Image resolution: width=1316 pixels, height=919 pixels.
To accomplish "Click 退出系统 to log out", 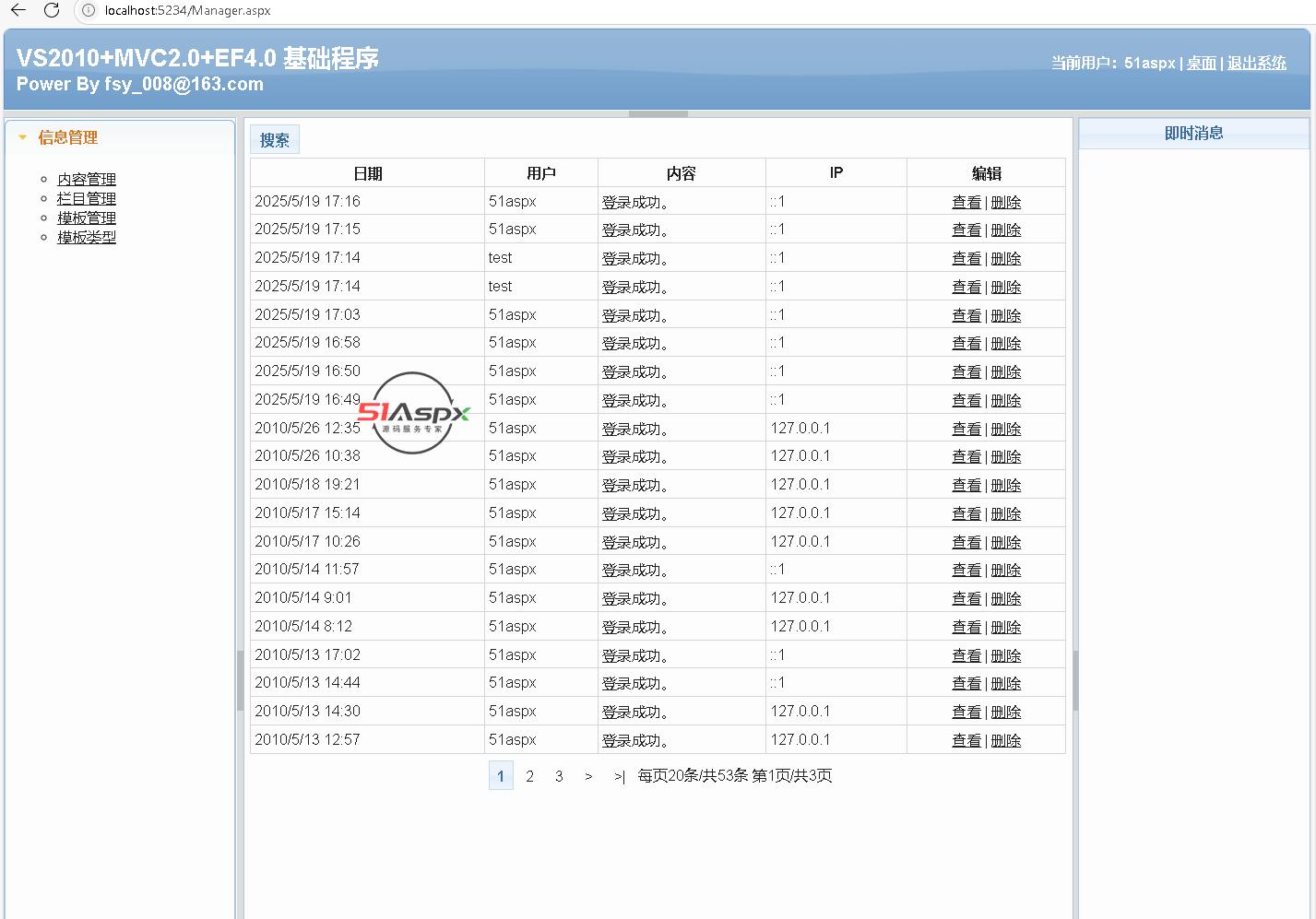I will click(1256, 63).
